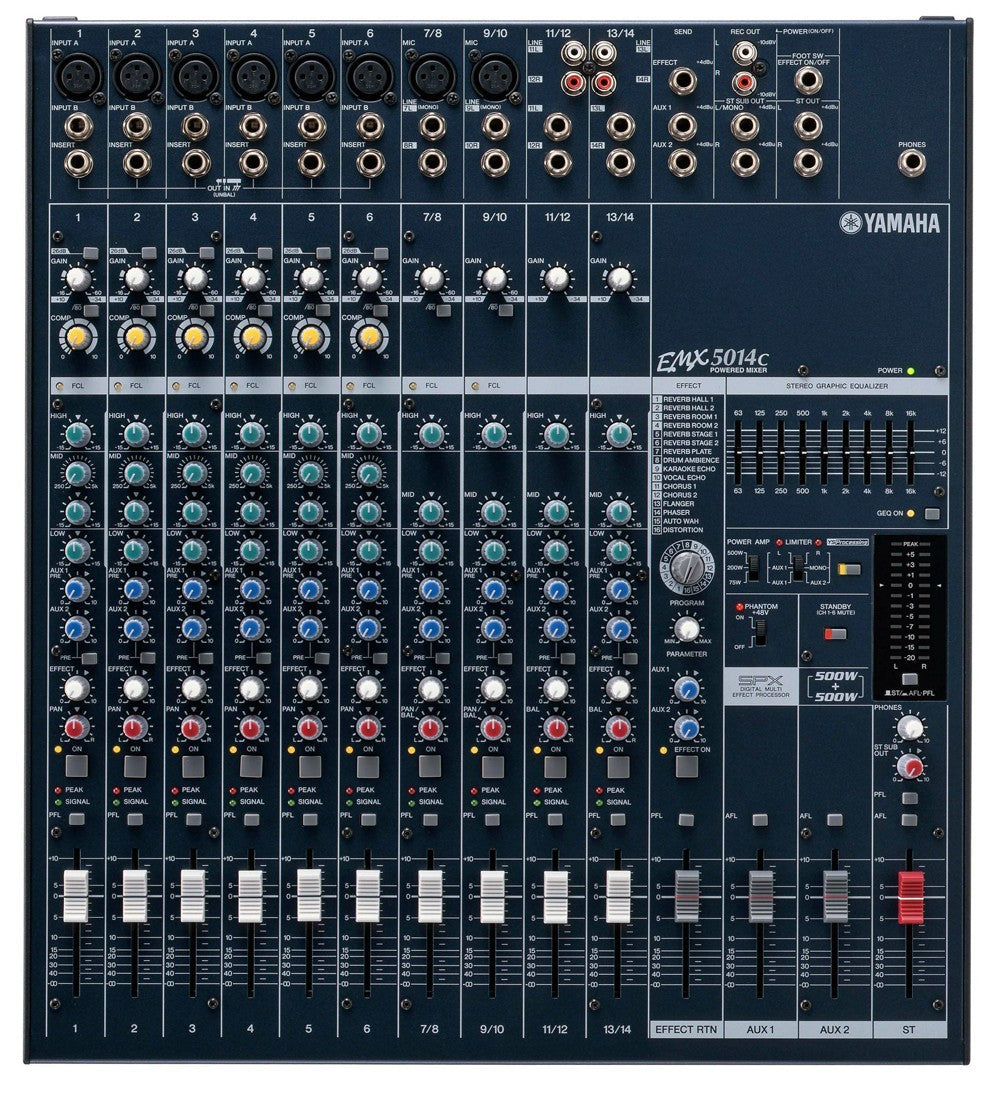This screenshot has width=1000, height=1093.
Task: Toggle the yellow YS Processing button
Action: click(x=849, y=569)
